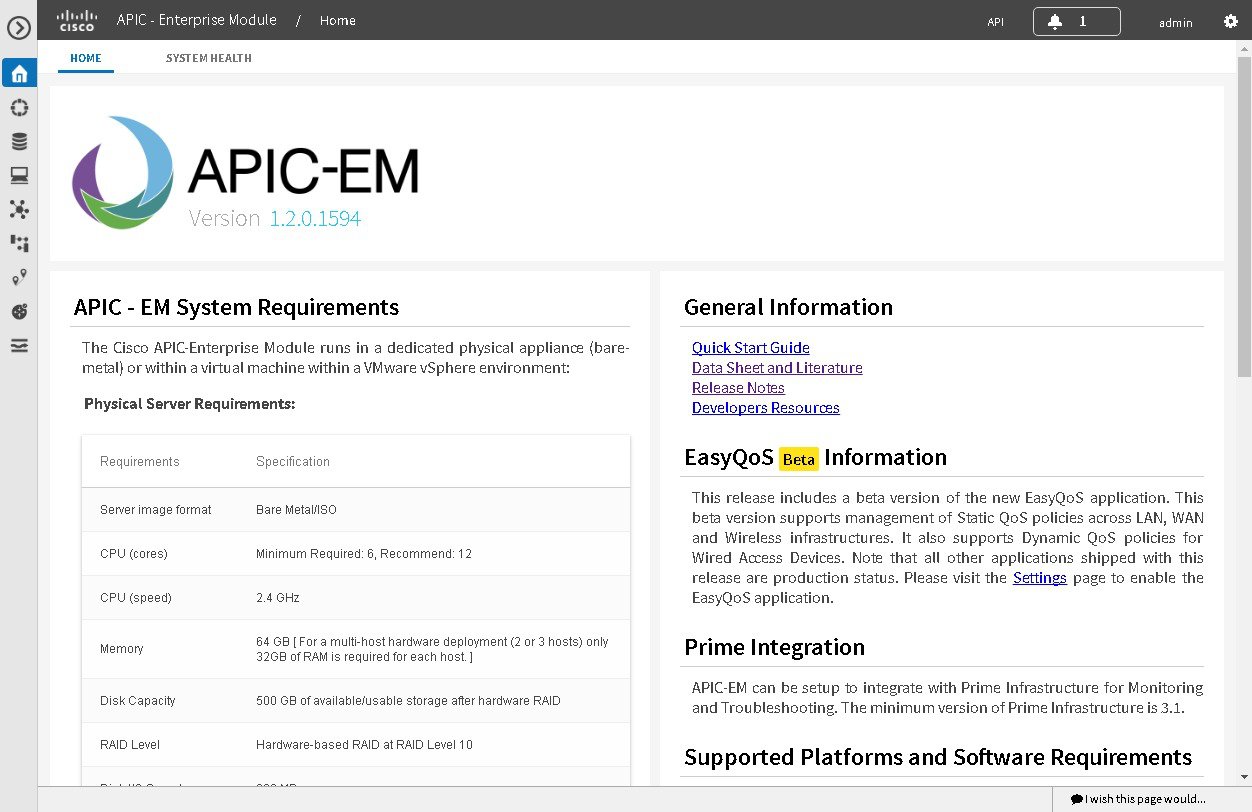Open the Topology view icon
This screenshot has height=812, width=1252.
19,210
